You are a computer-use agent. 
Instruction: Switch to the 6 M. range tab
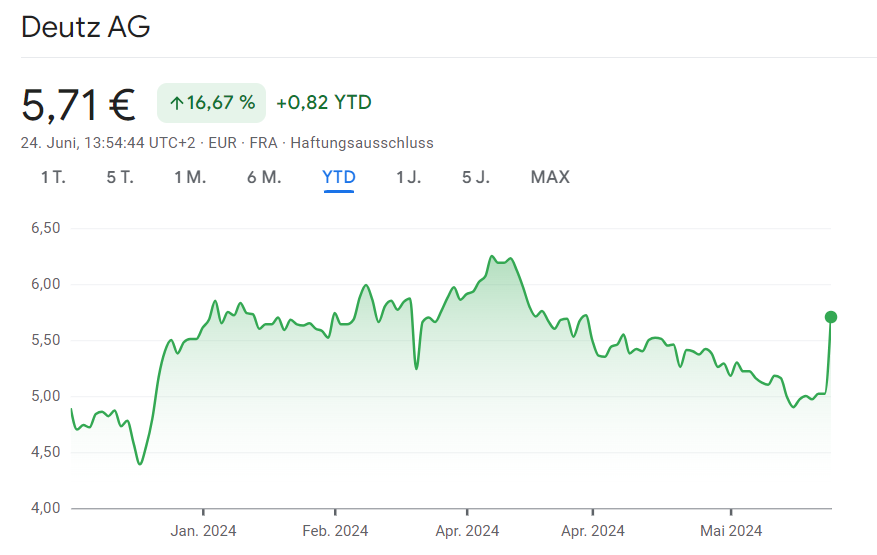264,177
